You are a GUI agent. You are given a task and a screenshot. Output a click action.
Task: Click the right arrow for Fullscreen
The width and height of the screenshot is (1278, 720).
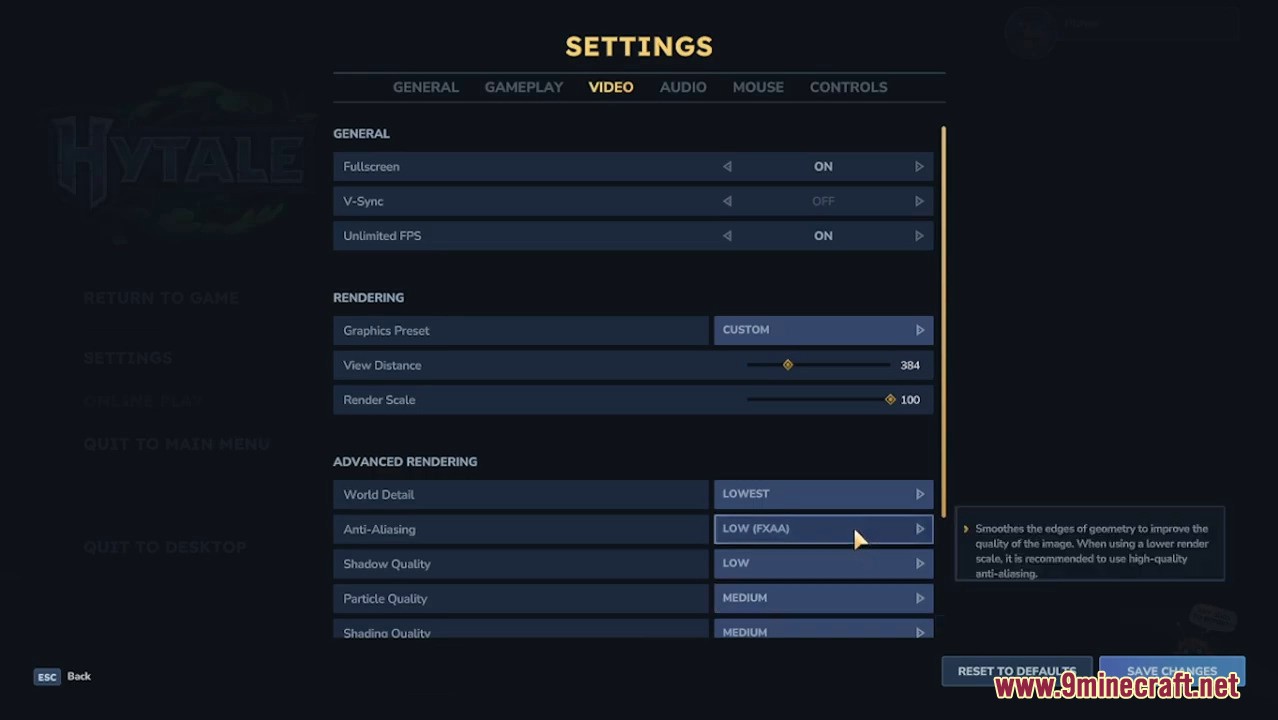[x=919, y=167]
